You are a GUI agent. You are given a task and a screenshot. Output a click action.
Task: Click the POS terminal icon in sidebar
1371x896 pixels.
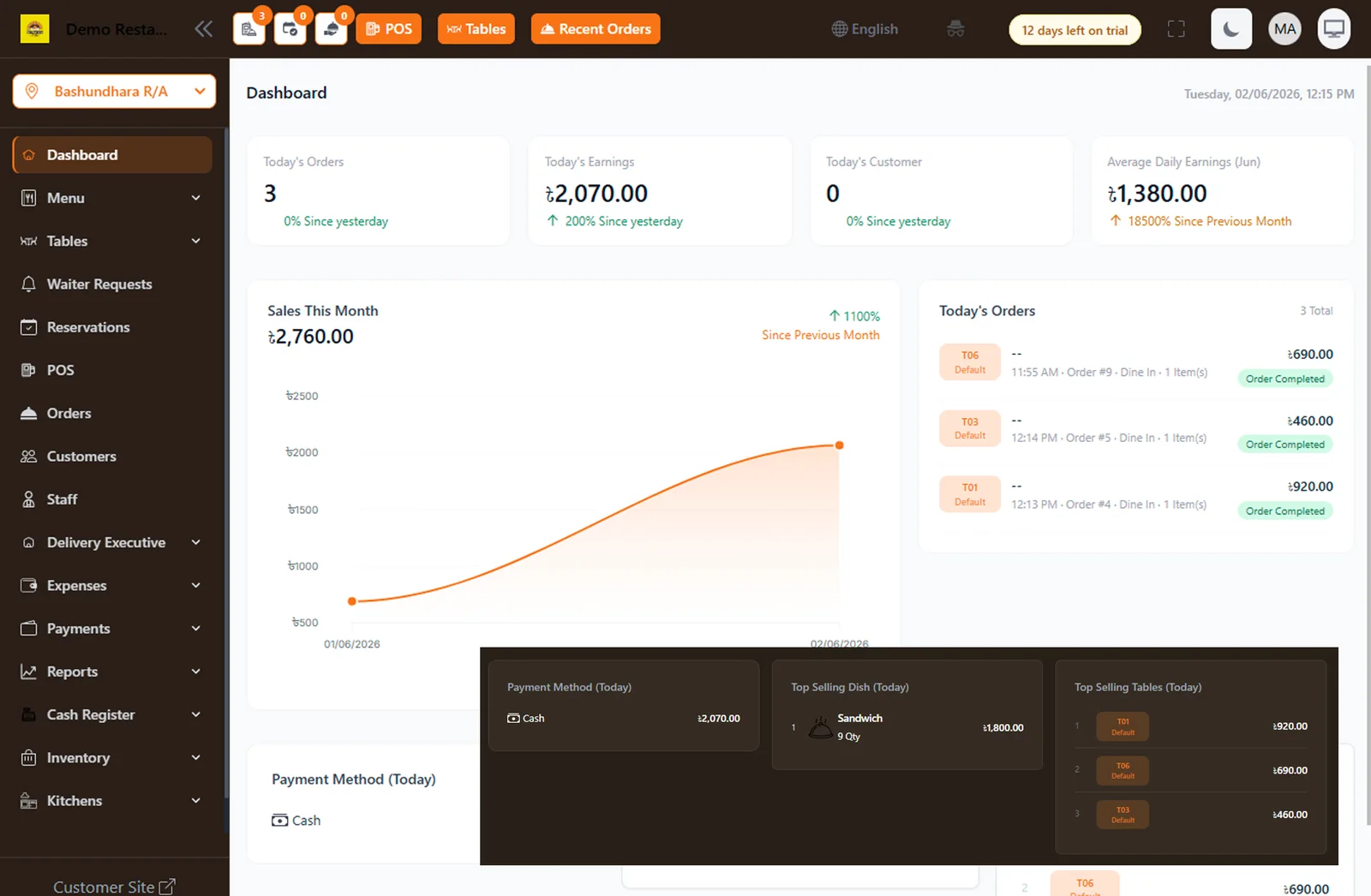click(x=28, y=370)
